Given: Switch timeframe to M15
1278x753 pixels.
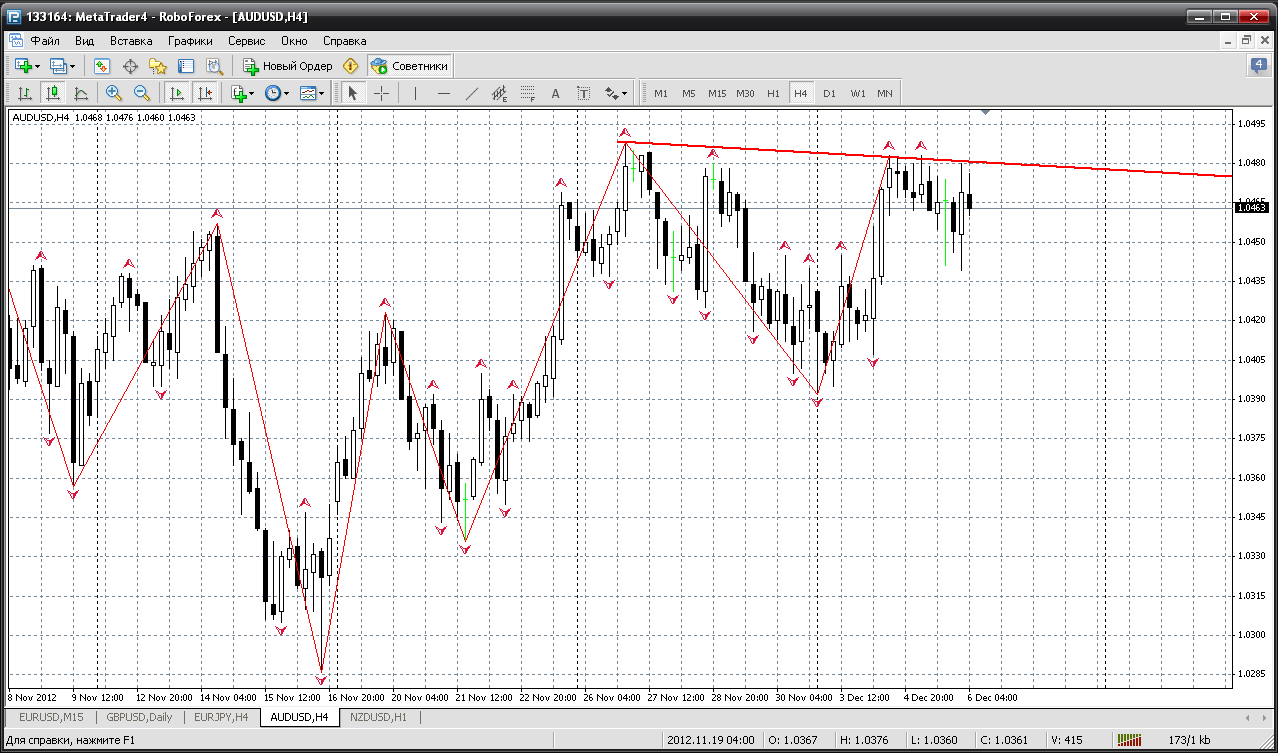Looking at the screenshot, I should 717,93.
